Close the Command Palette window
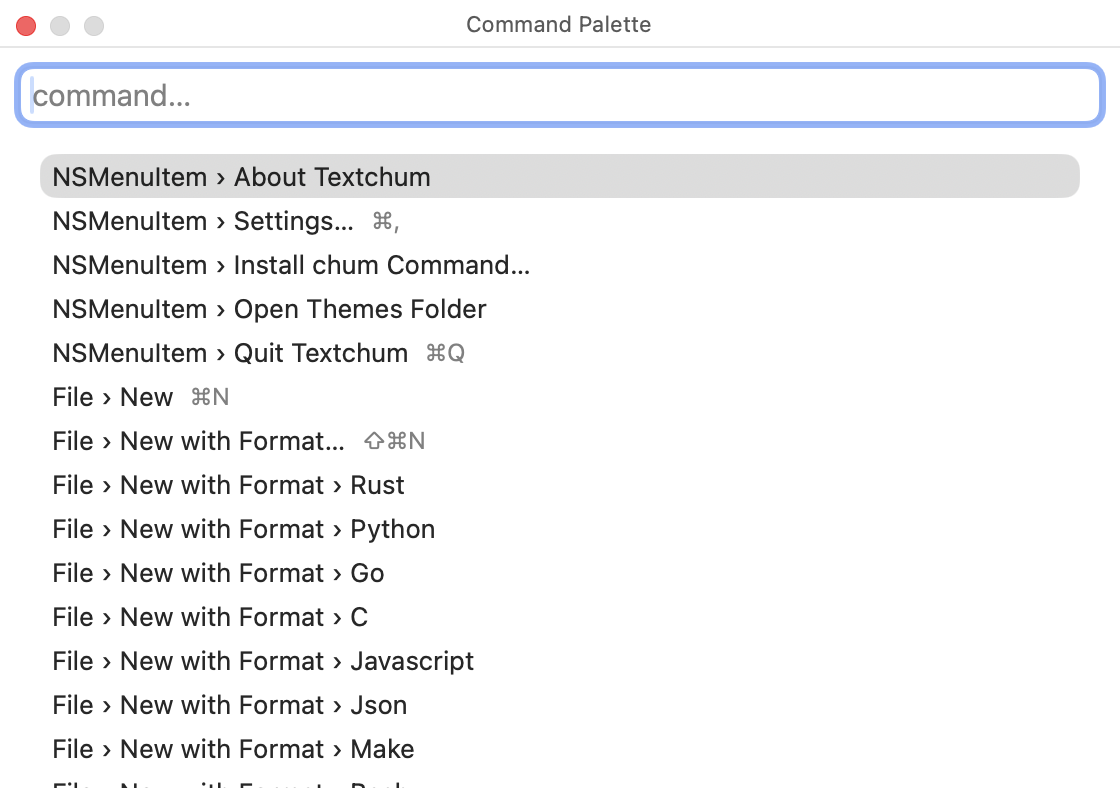This screenshot has width=1120, height=808. click(x=26, y=26)
